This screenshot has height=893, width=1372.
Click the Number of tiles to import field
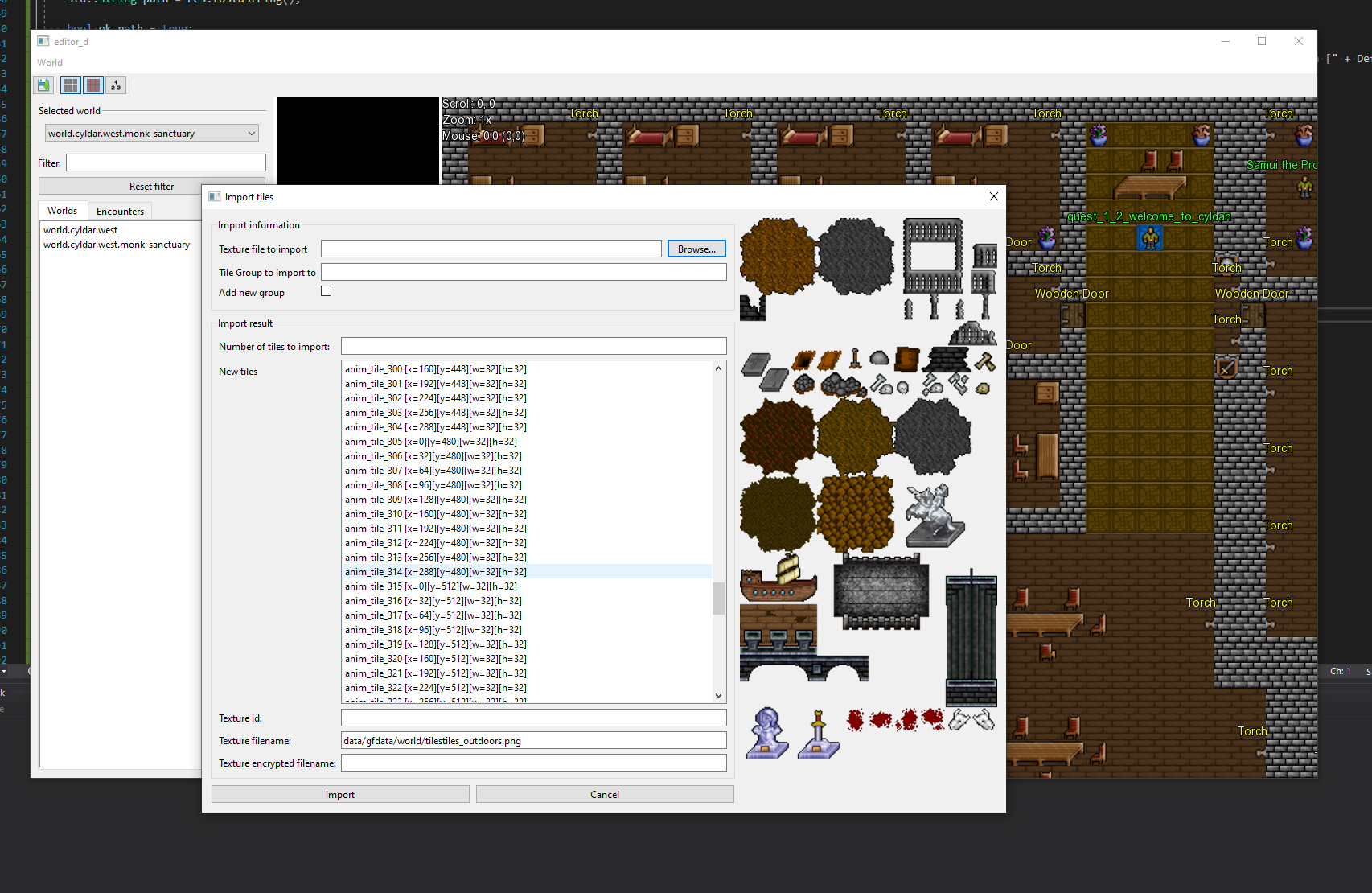pyautogui.click(x=534, y=347)
